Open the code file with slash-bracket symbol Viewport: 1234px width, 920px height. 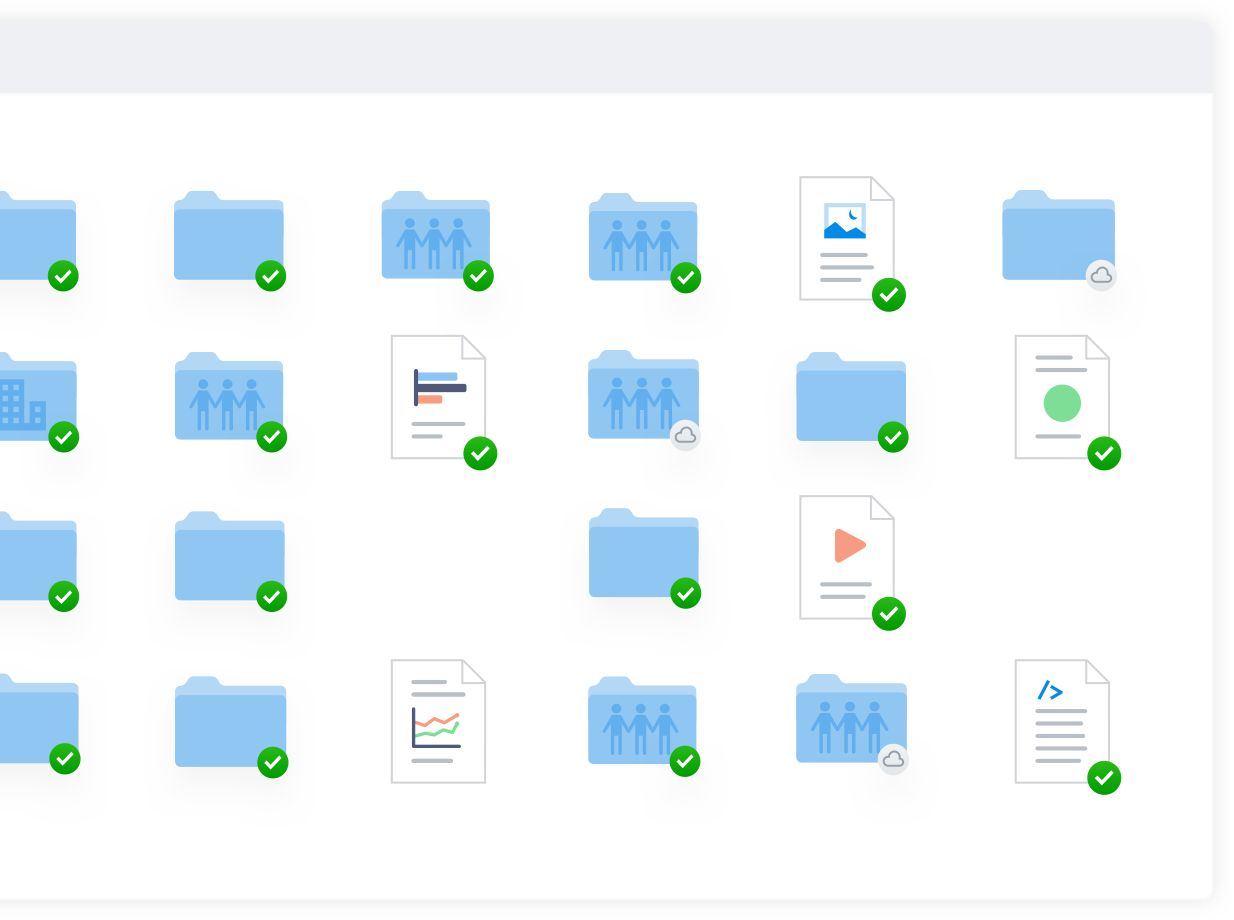(1061, 720)
